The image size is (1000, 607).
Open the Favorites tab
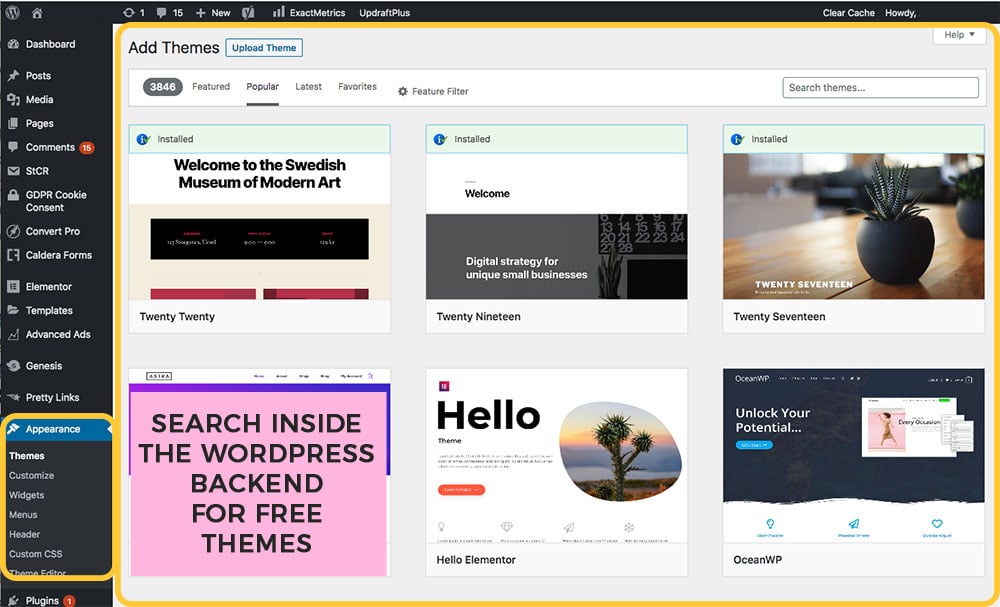pyautogui.click(x=357, y=86)
